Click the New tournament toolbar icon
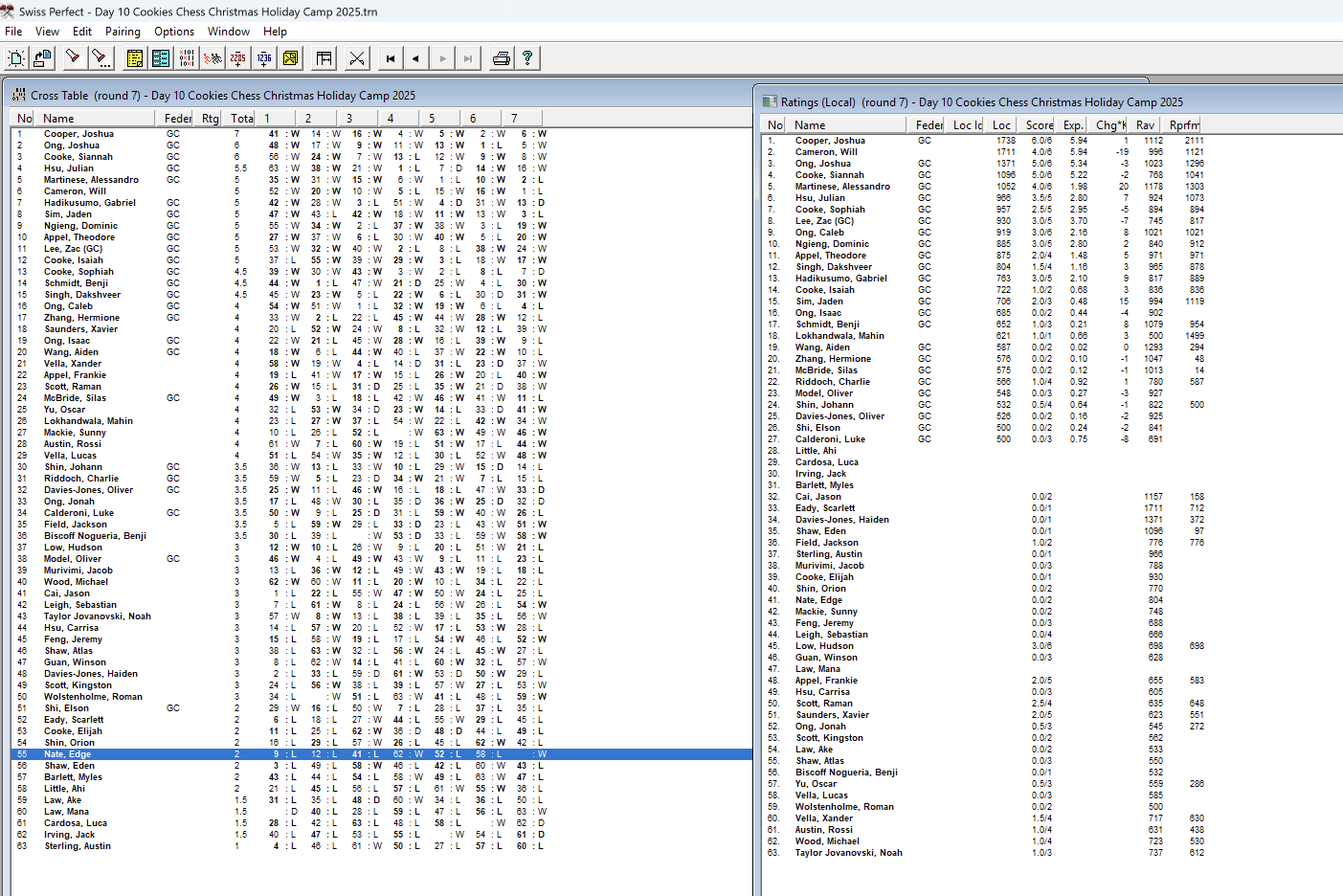 coord(16,58)
